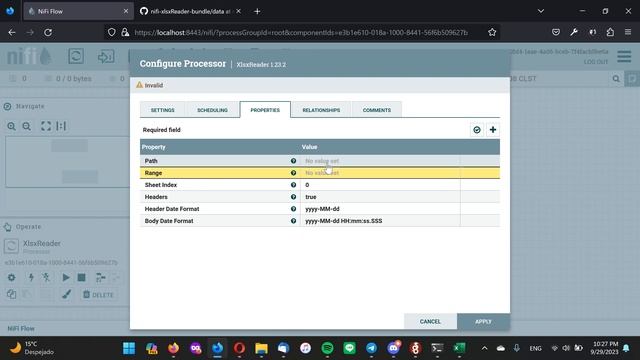Switch to the NiFi Flow browser tab
This screenshot has width=640, height=360.
78,11
